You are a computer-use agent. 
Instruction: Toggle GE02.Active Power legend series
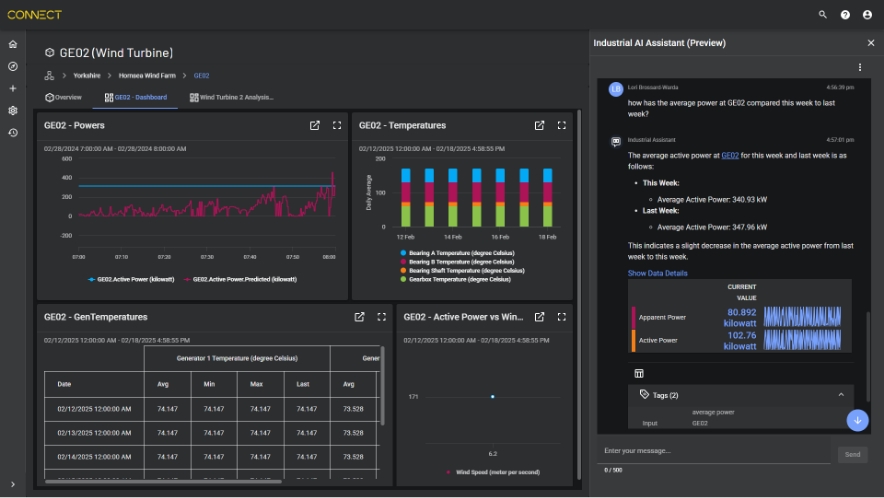(x=131, y=279)
